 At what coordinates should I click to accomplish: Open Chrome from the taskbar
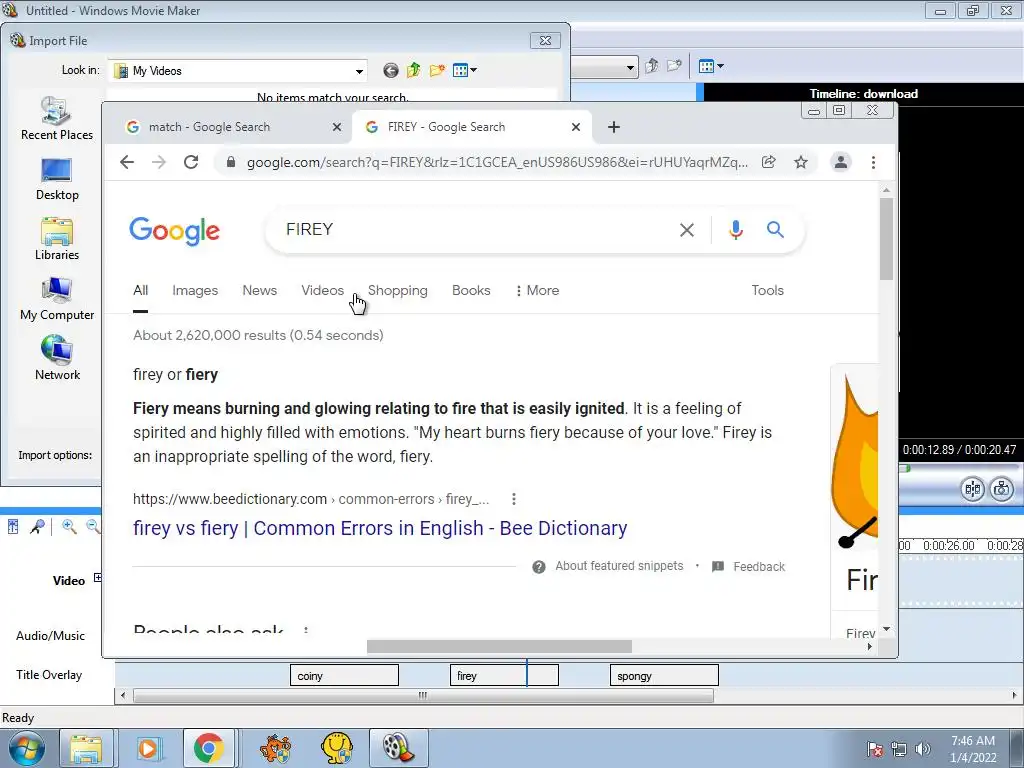(208, 748)
